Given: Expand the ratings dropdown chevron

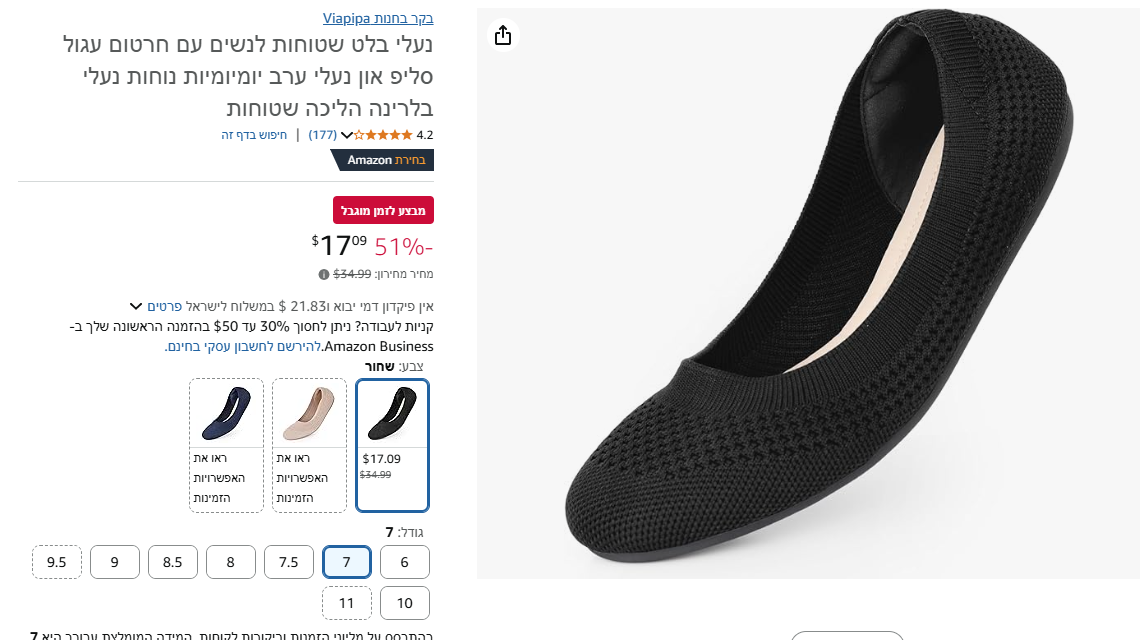Looking at the screenshot, I should [x=347, y=135].
